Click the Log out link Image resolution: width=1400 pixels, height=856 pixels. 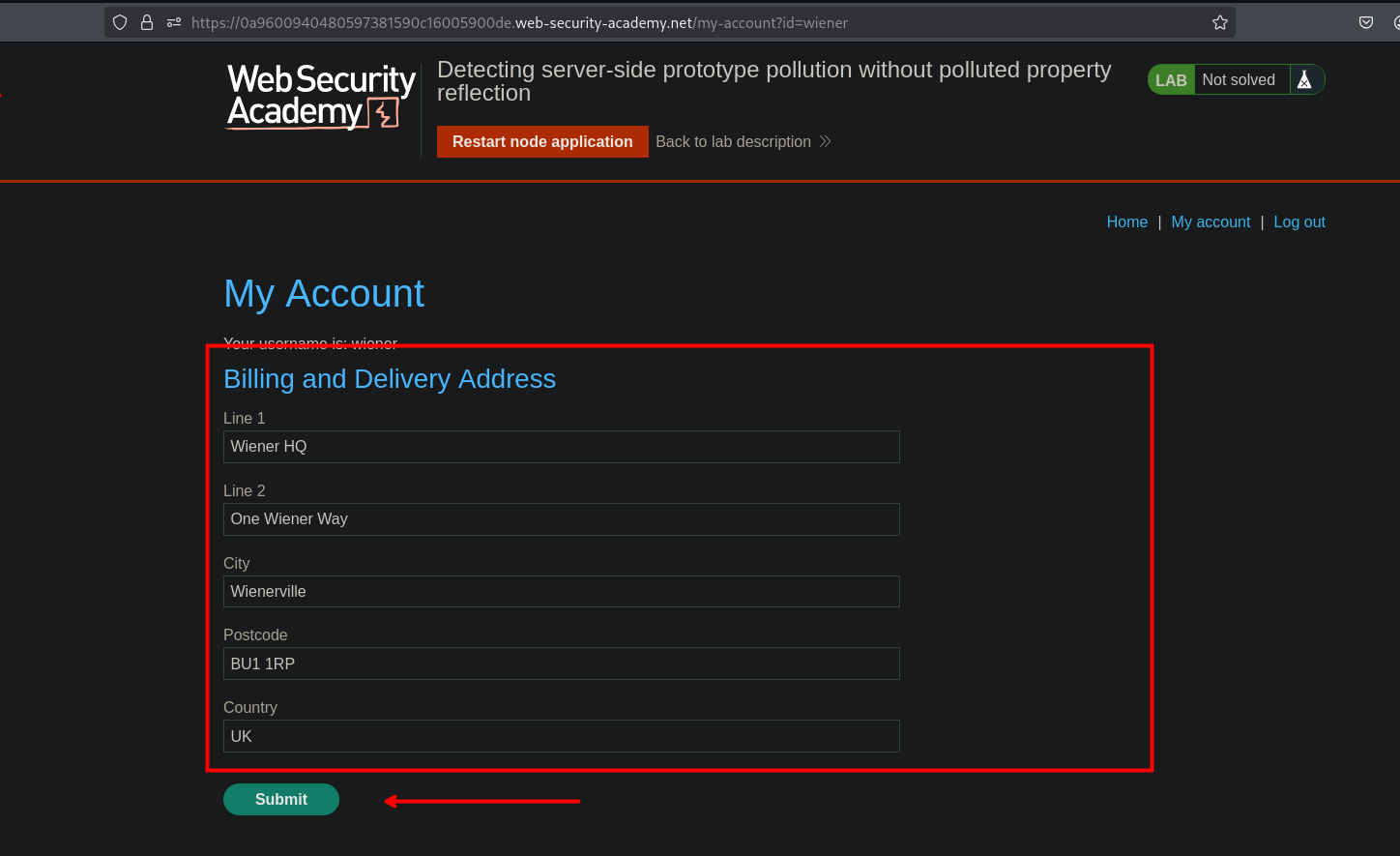(1298, 221)
